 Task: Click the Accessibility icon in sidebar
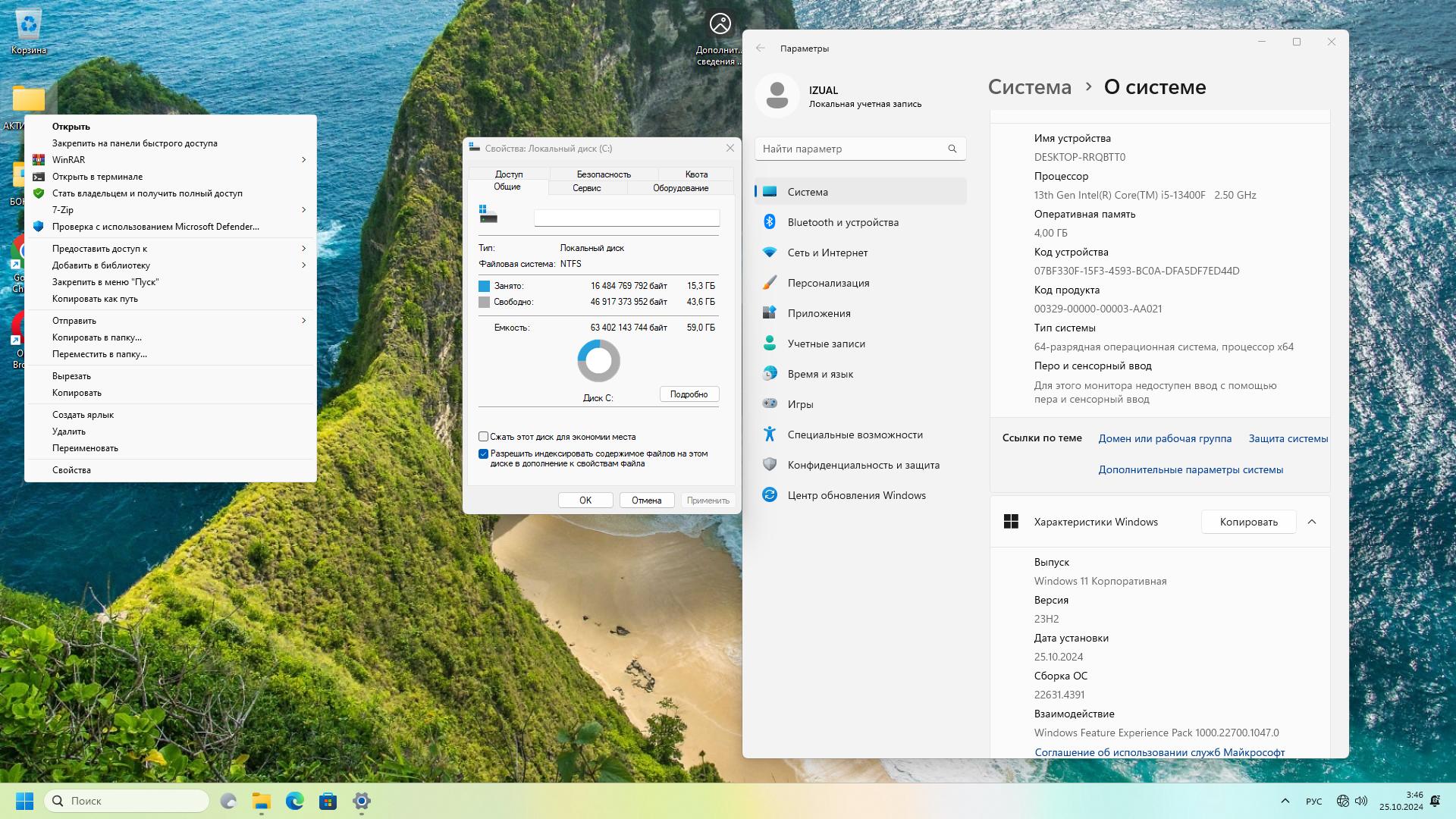[x=770, y=435]
